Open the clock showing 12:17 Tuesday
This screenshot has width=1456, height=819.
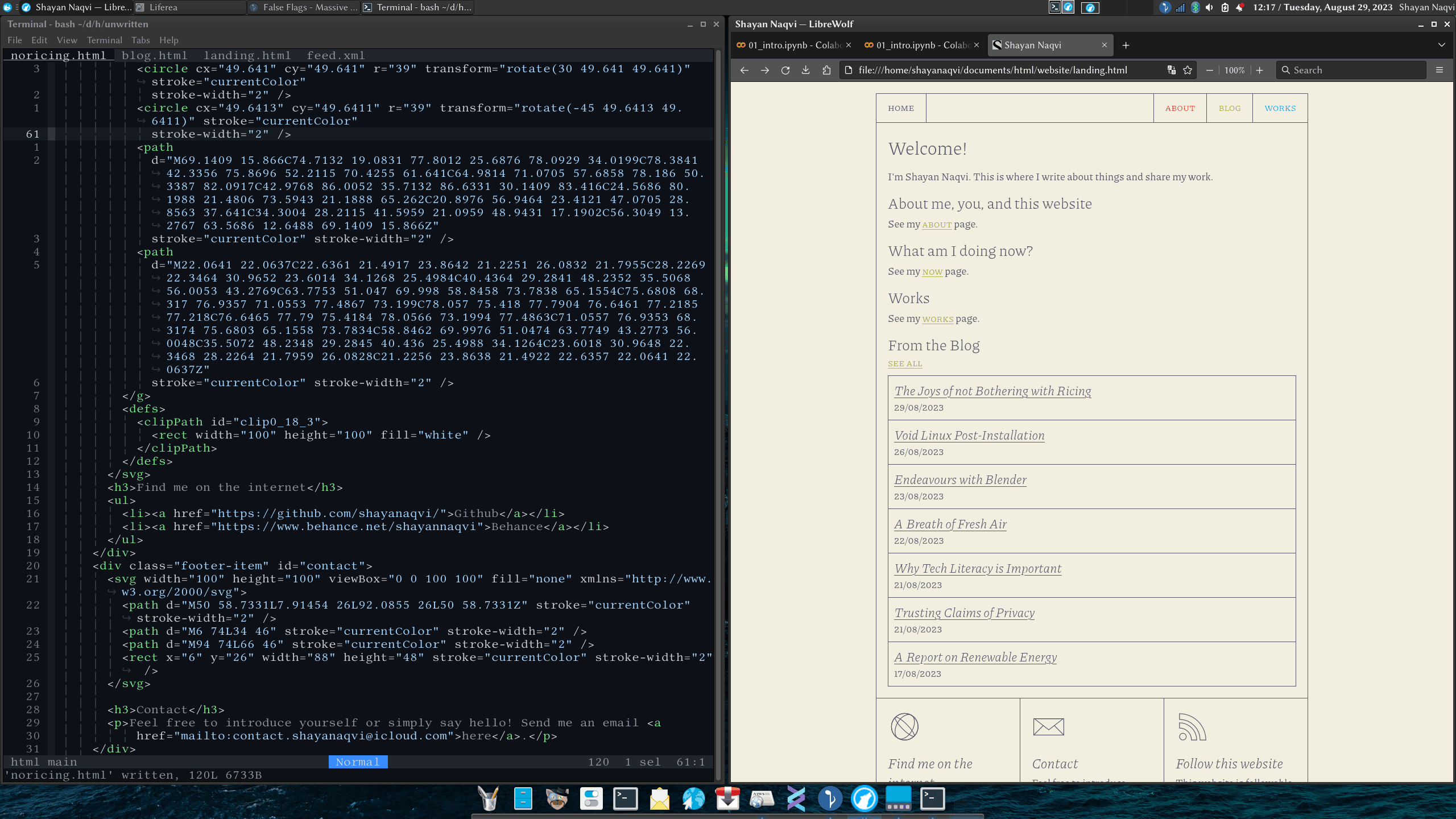click(x=1322, y=7)
